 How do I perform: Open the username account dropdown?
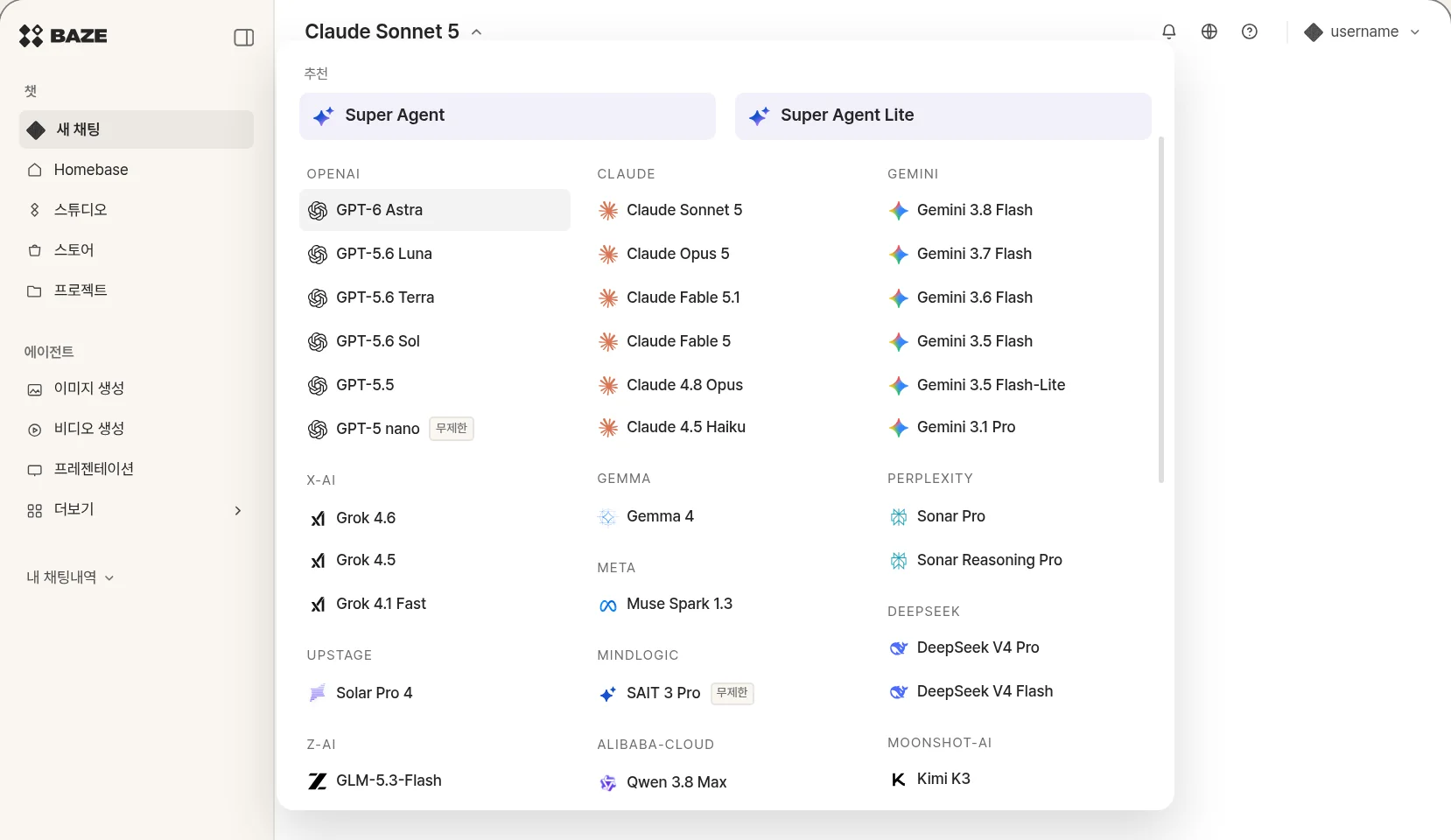click(1362, 31)
